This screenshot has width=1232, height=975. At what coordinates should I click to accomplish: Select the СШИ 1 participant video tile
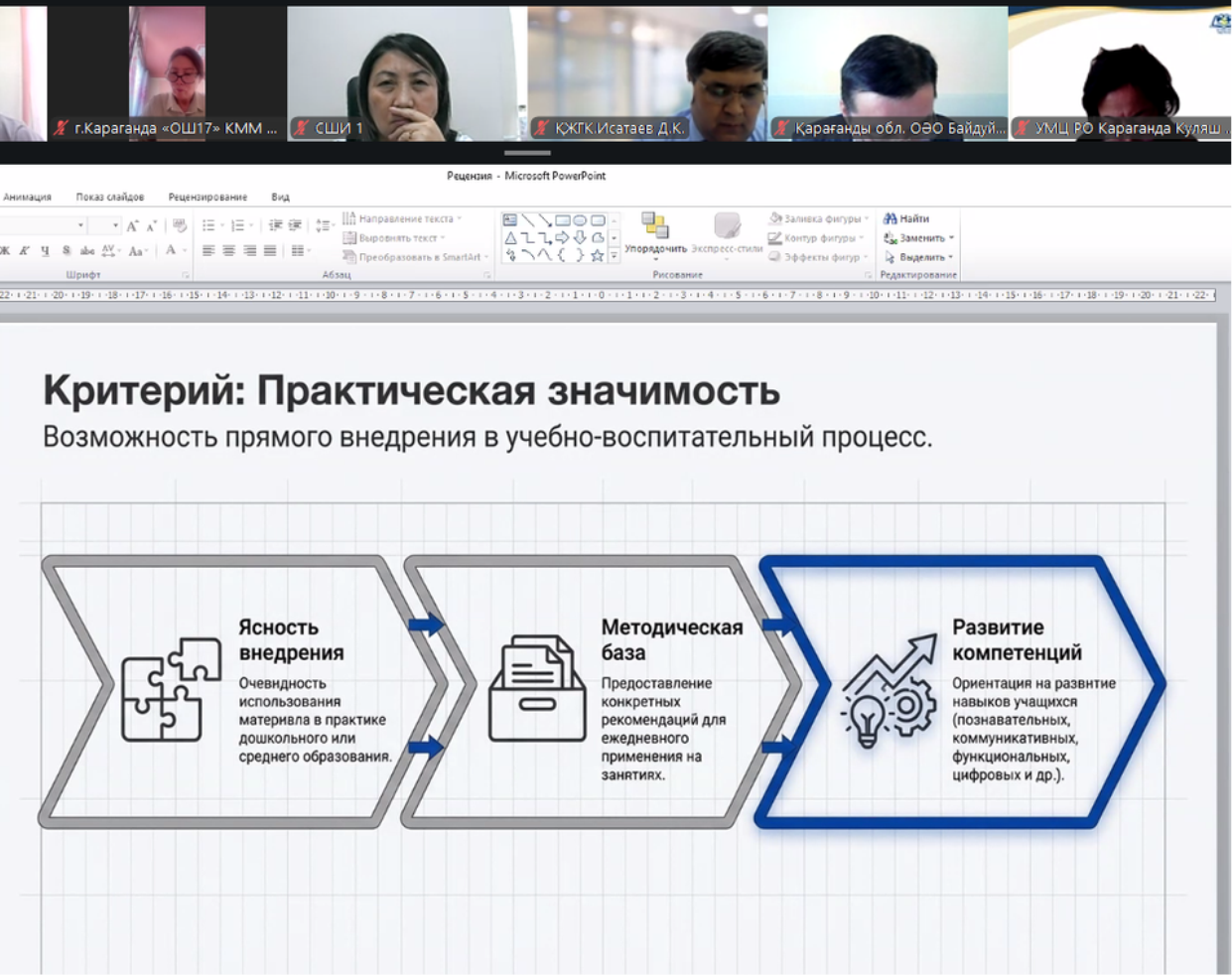click(x=407, y=73)
